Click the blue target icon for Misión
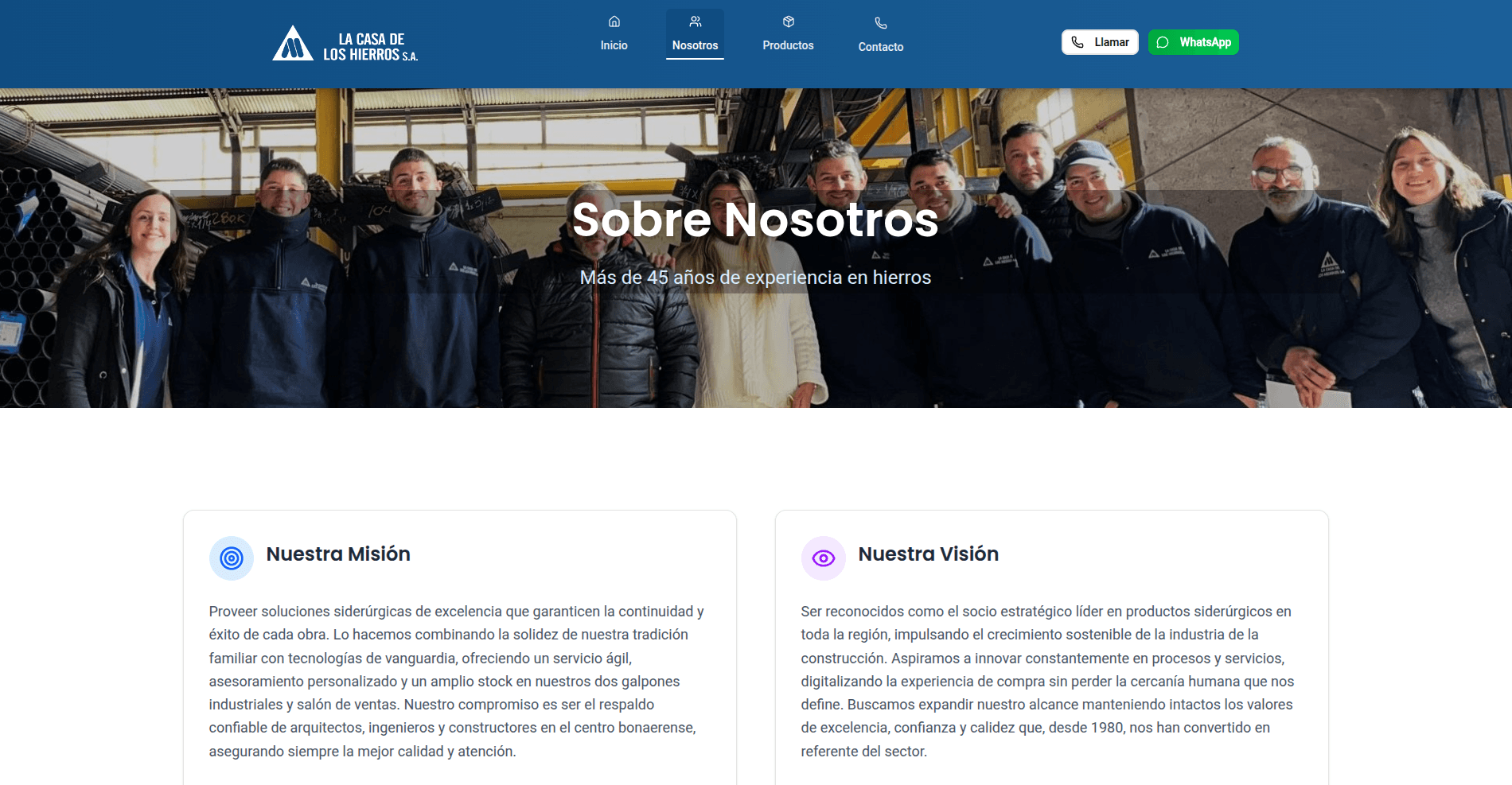This screenshot has height=785, width=1512. coord(232,558)
